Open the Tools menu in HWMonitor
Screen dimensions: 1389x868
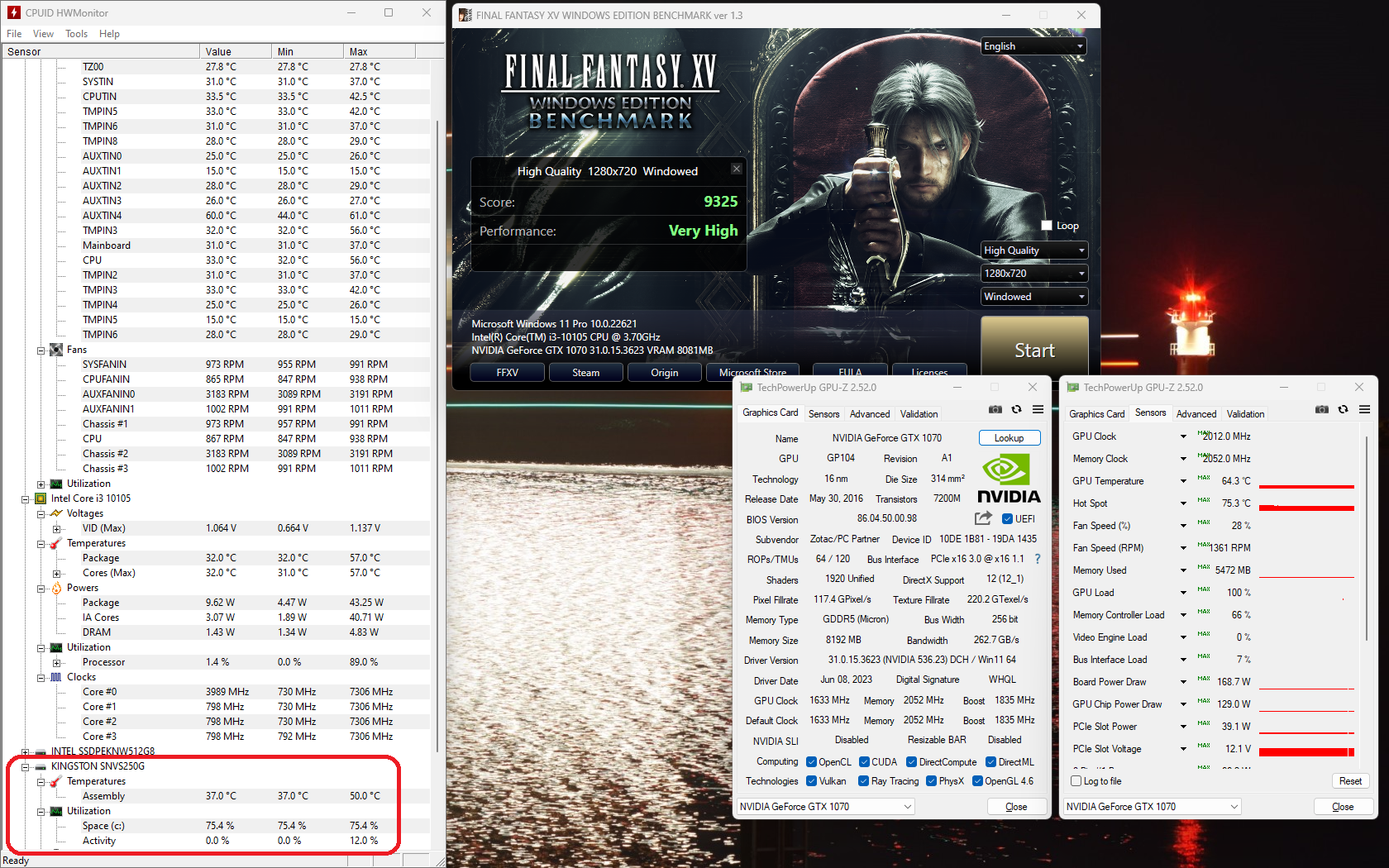pos(76,34)
